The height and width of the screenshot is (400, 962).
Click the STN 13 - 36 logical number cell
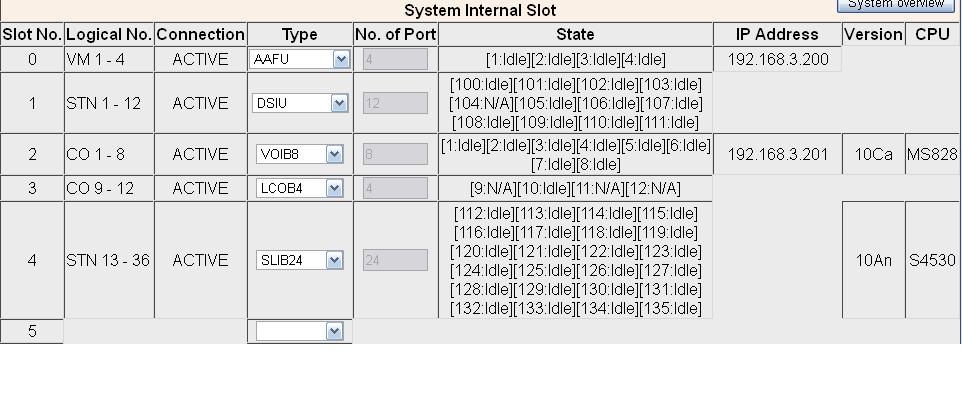click(108, 260)
